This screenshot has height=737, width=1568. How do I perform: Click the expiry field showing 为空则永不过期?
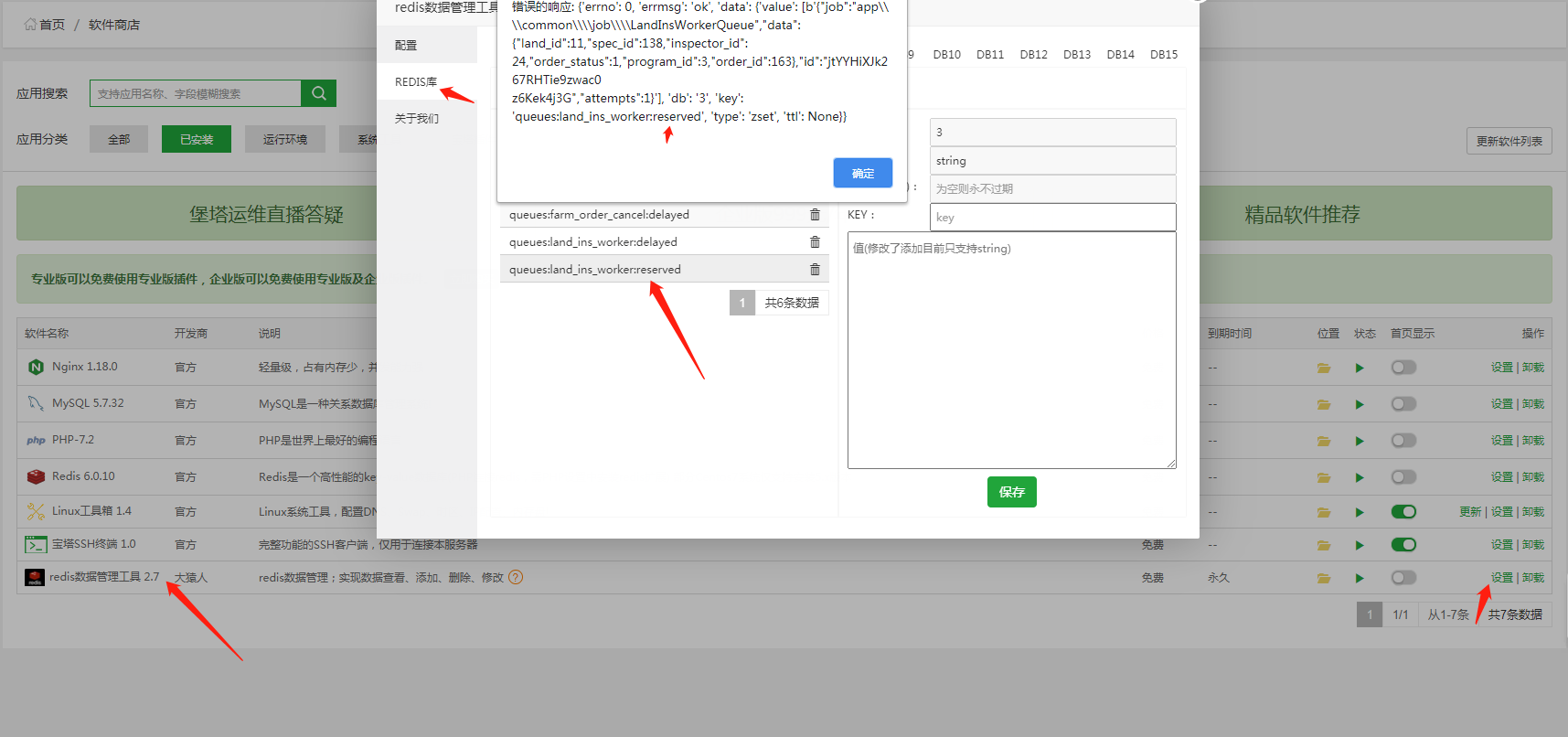click(1052, 188)
